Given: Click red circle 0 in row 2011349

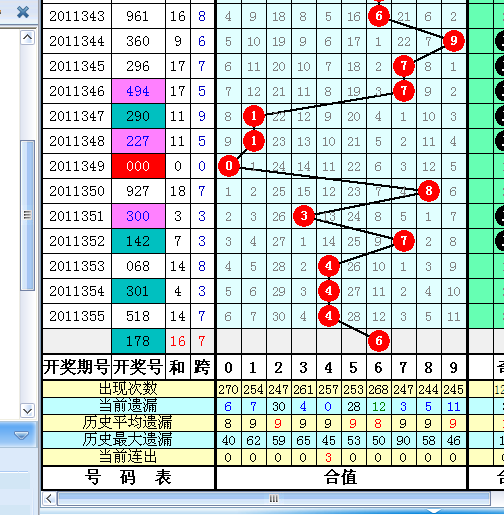Looking at the screenshot, I should point(229,166).
